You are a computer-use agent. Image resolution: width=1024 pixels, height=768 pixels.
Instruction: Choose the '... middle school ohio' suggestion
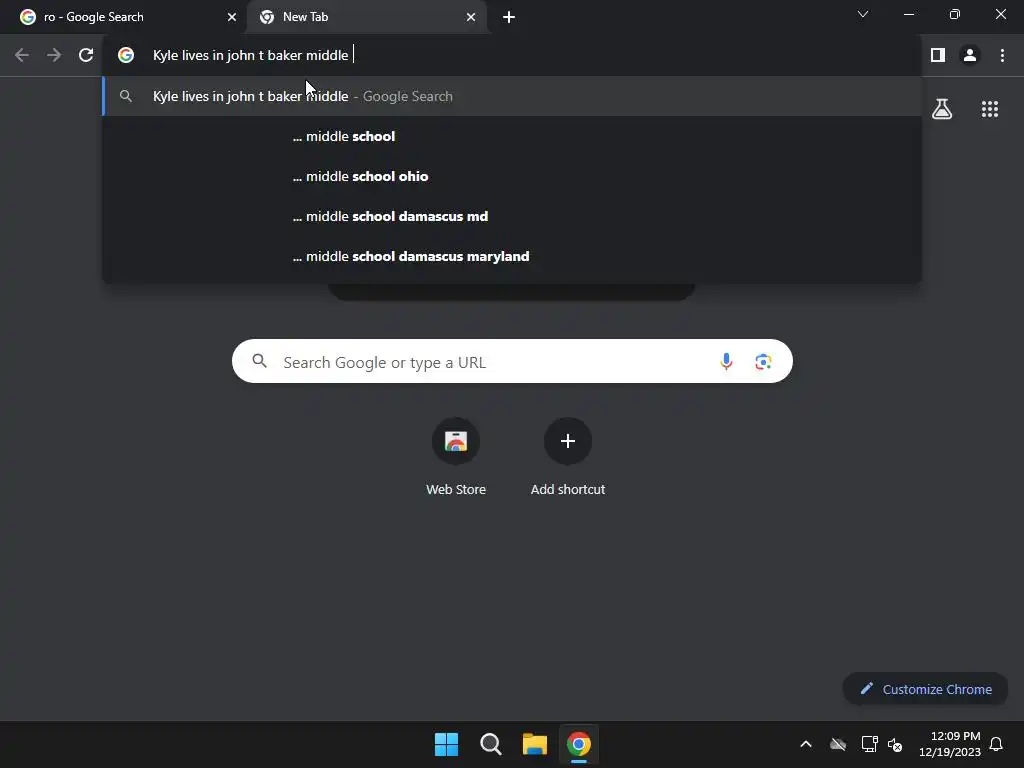pos(513,176)
